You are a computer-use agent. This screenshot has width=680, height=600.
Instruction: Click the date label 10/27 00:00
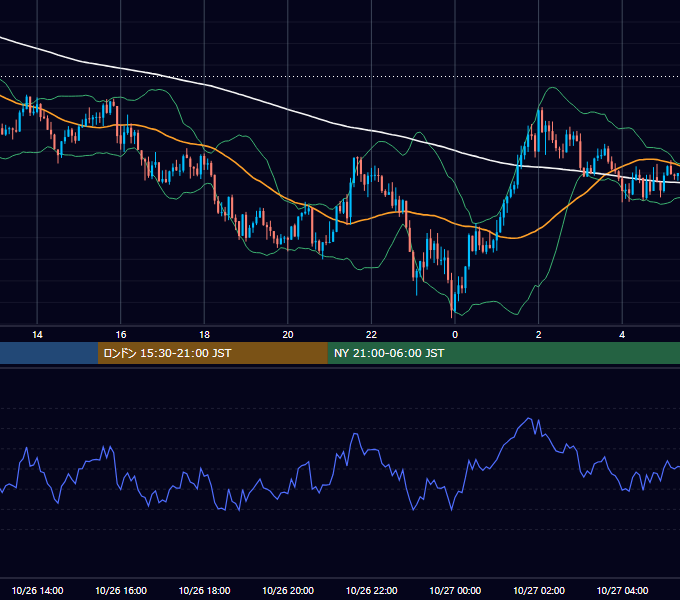pyautogui.click(x=455, y=590)
